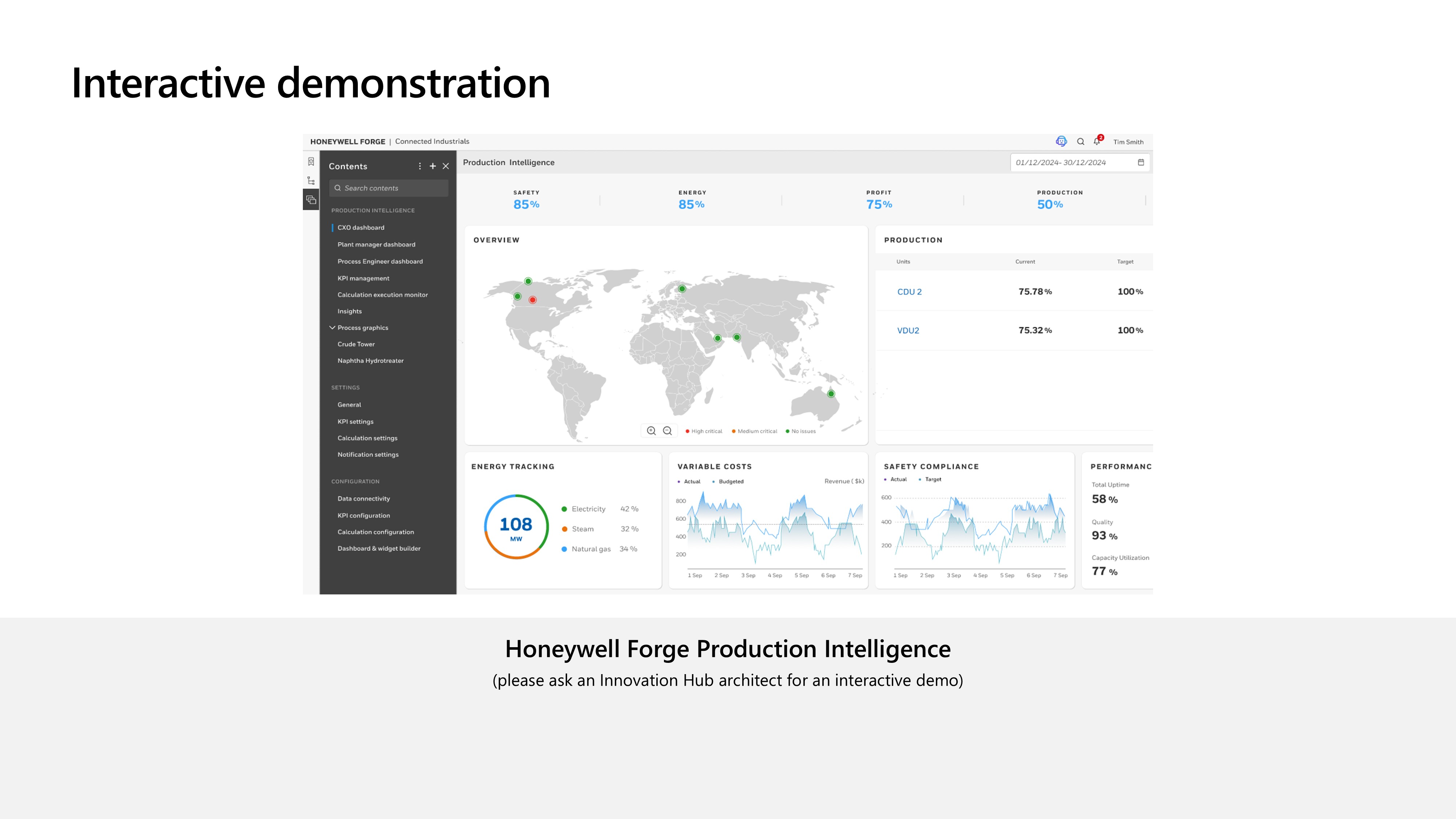Screen dimensions: 1456x819
Task: Collapse the Process graphics group
Action: (x=332, y=328)
